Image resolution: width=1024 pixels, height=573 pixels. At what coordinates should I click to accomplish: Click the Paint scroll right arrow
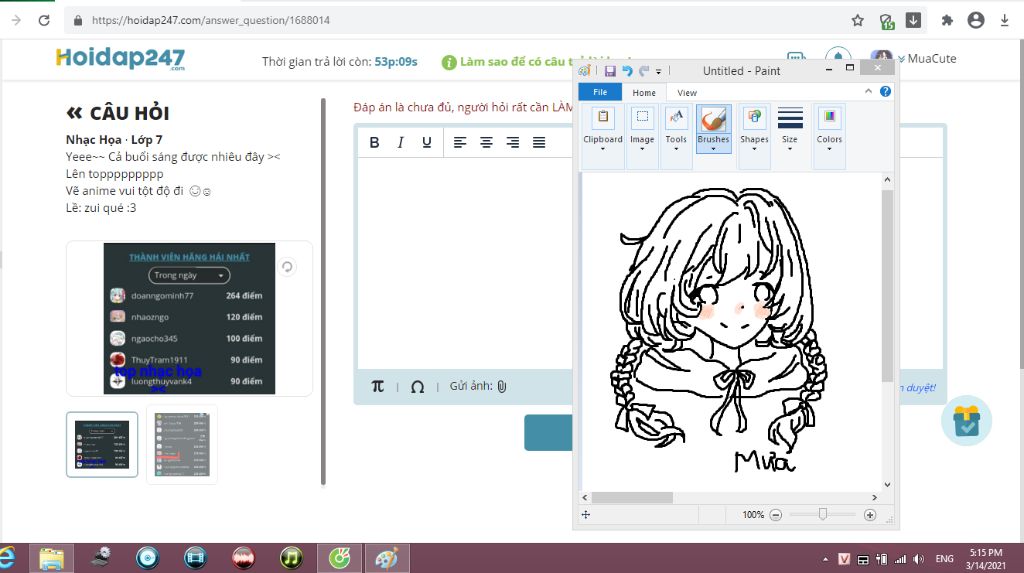pyautogui.click(x=874, y=498)
